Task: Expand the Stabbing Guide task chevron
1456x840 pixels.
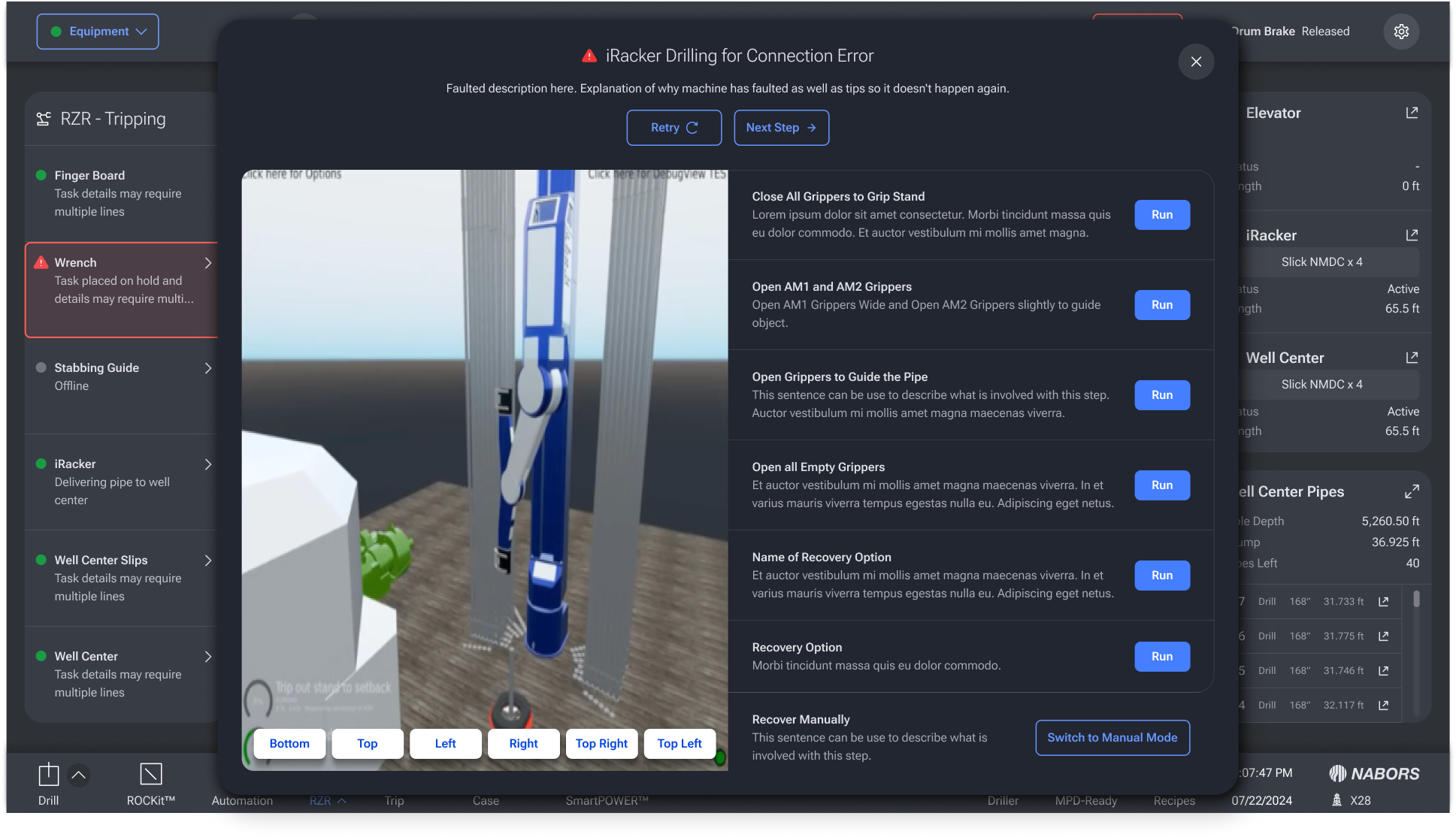Action: [208, 368]
